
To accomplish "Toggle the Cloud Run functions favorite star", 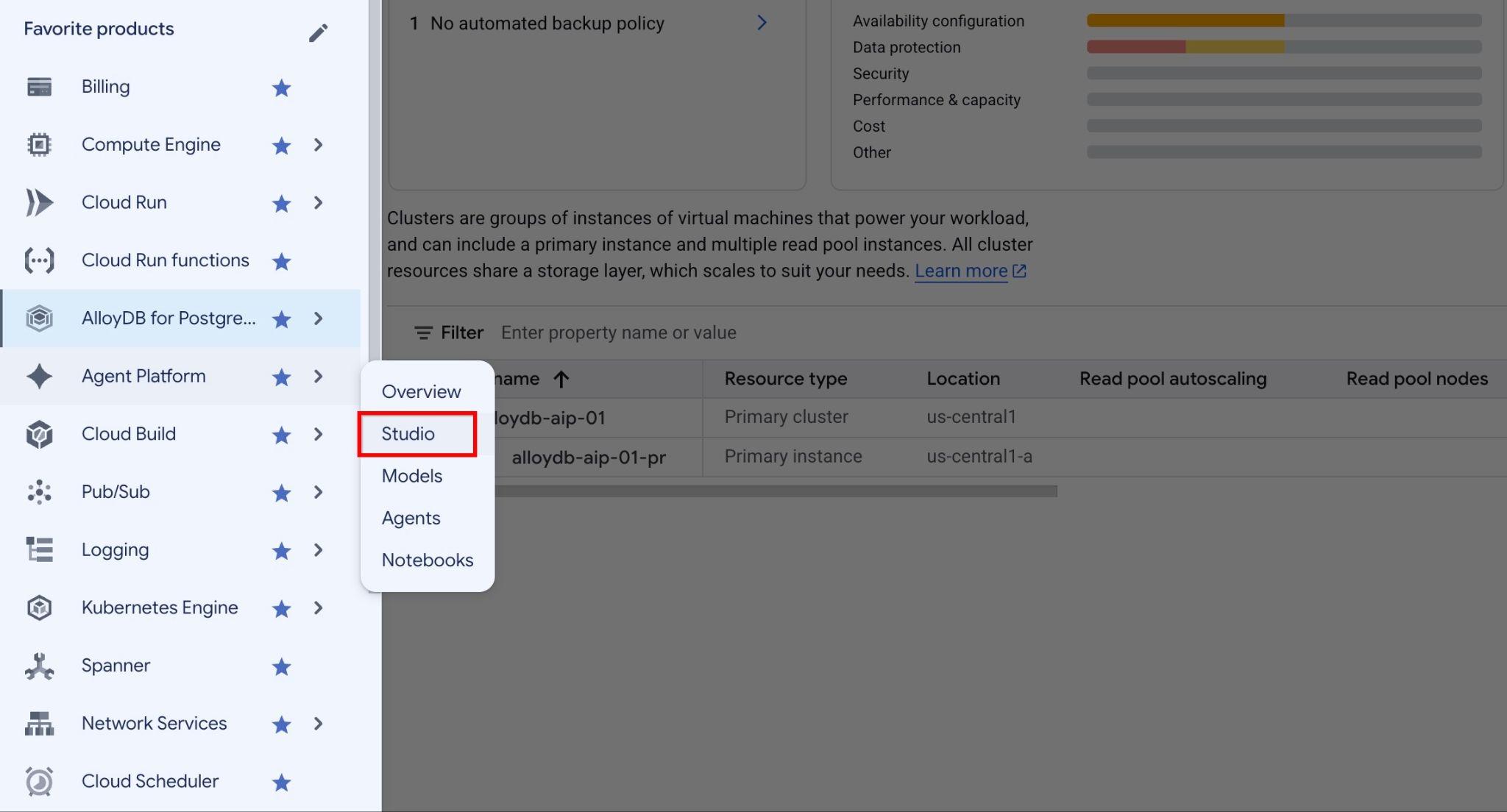I will click(281, 261).
